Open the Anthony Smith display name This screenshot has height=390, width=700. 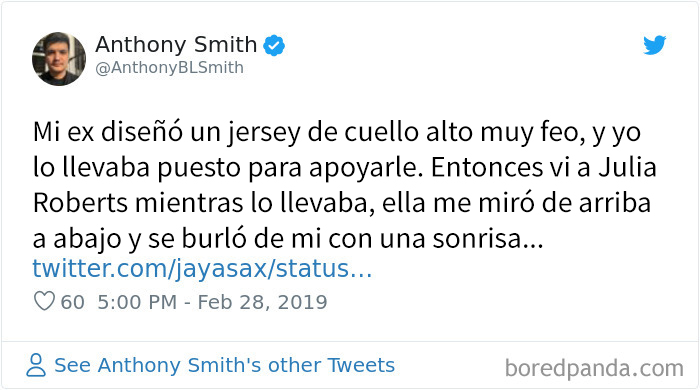tap(176, 45)
